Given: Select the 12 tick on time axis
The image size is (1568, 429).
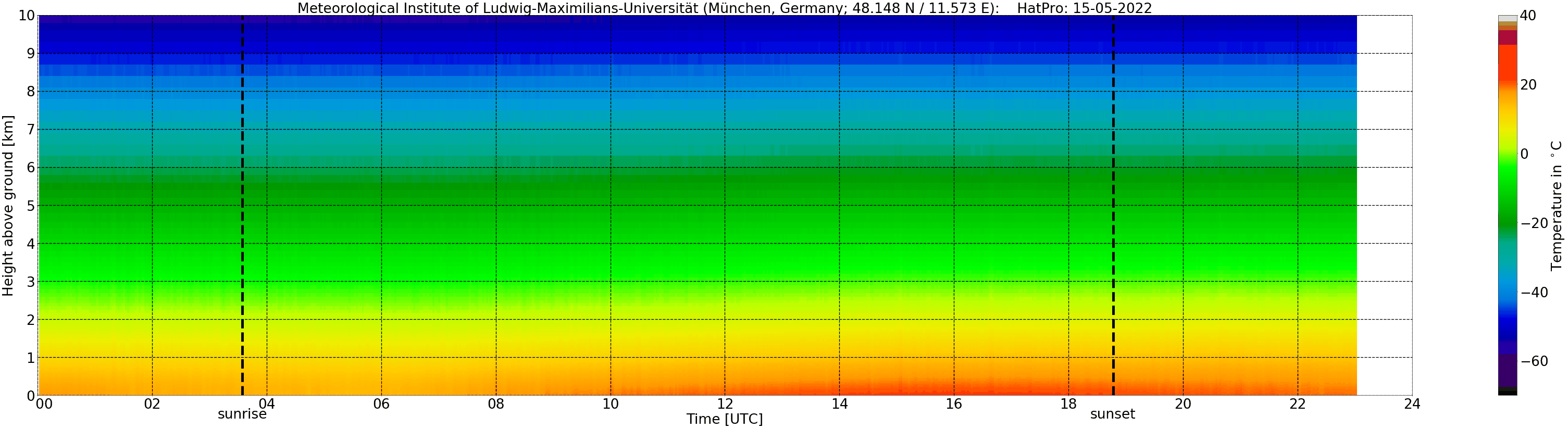Looking at the screenshot, I should point(725,404).
